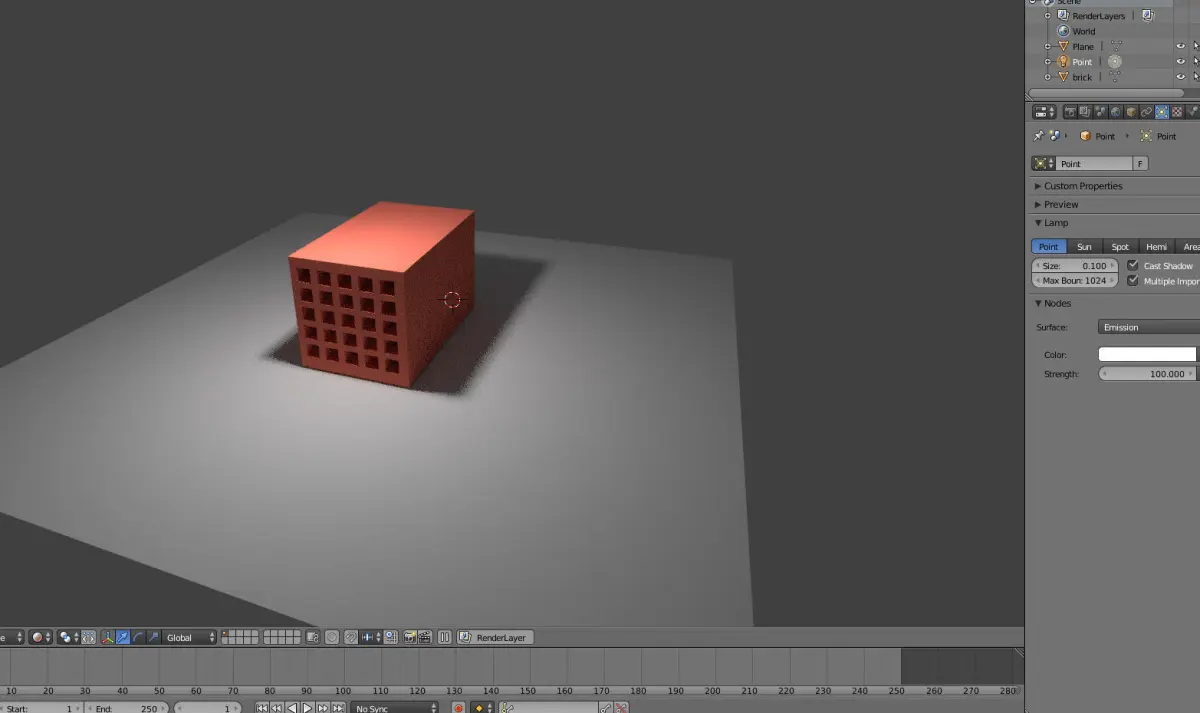Click the orange cube Point object breadcrumb

[x=1086, y=136]
